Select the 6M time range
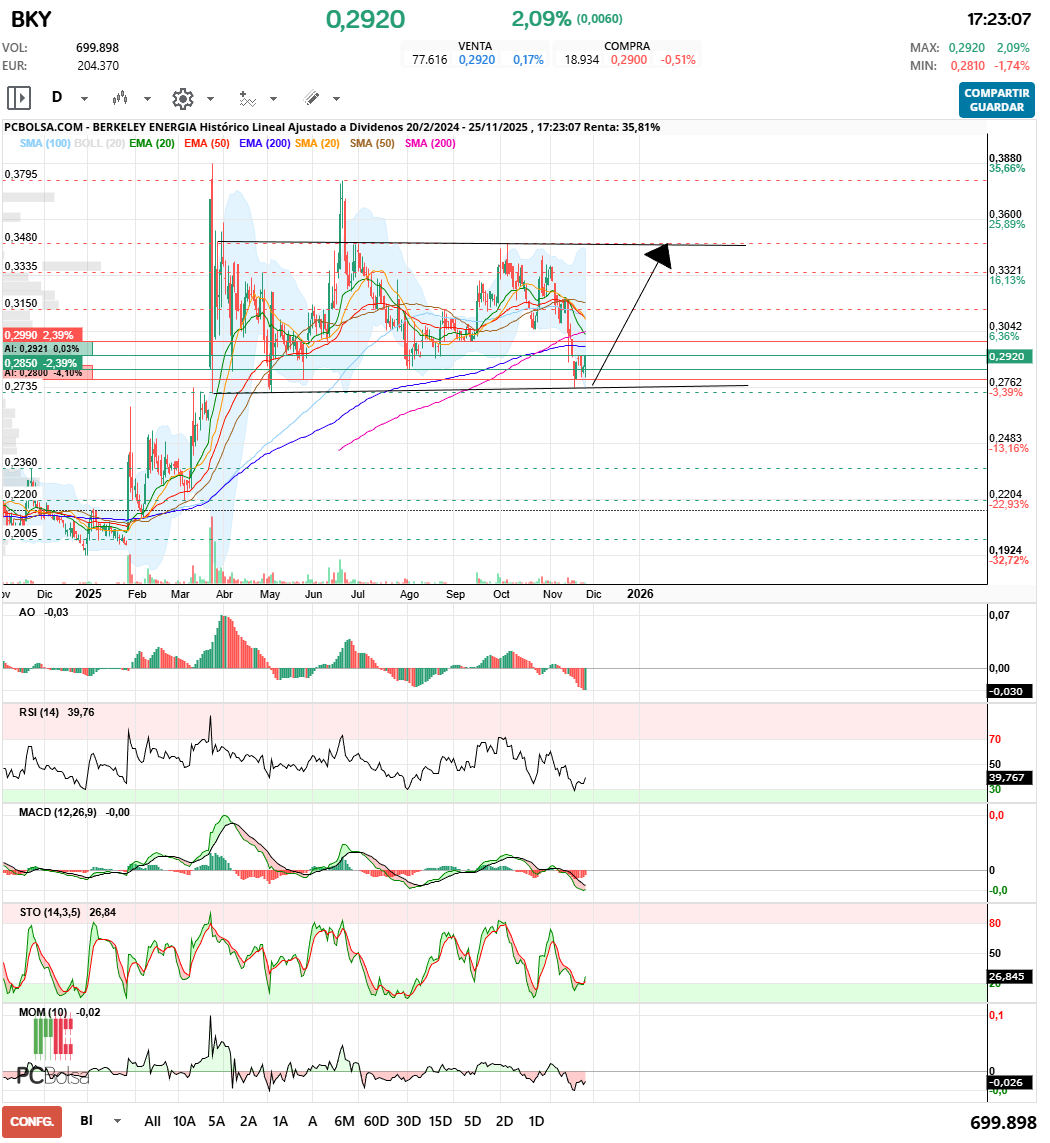The image size is (1050, 1143). [344, 1121]
